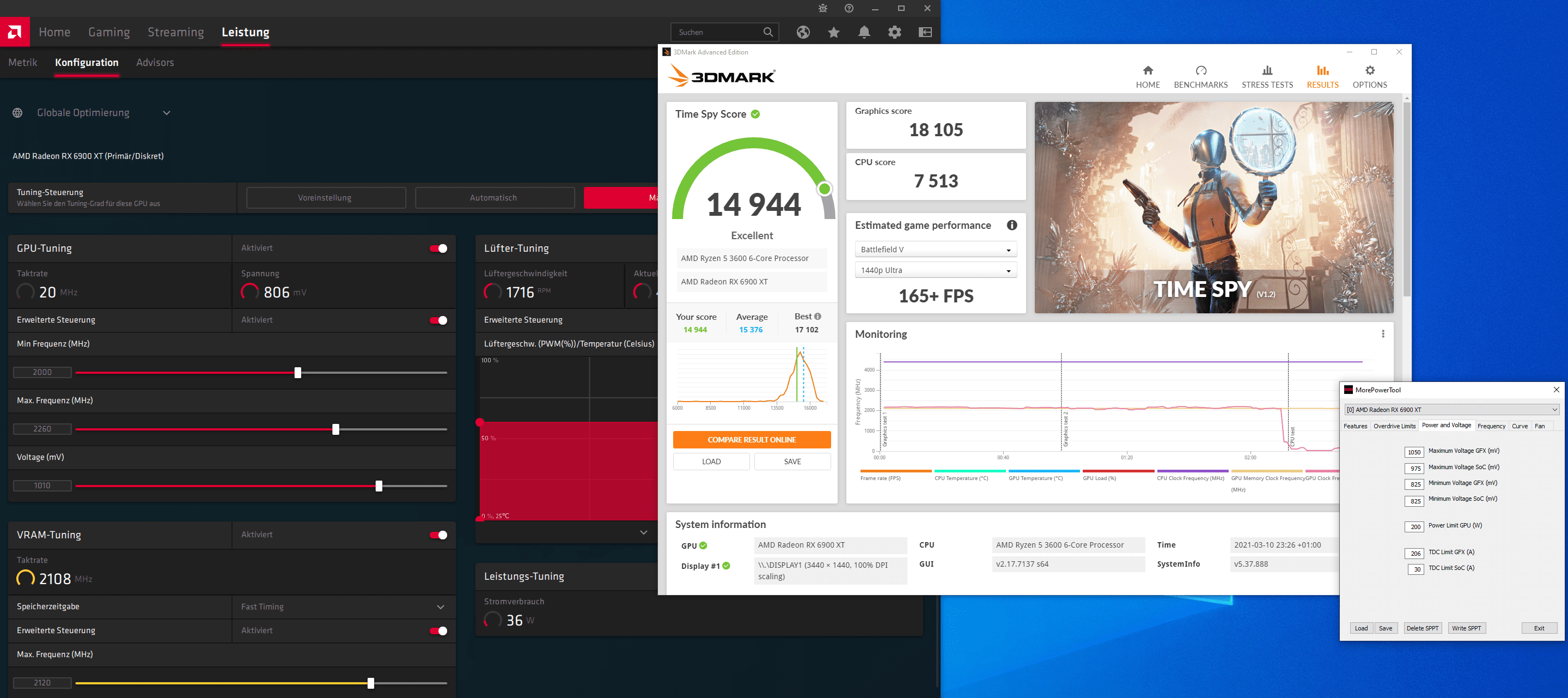The width and height of the screenshot is (1568, 698).
Task: Toggle VRAM-Tuning Aktiviert switch
Action: pos(438,535)
